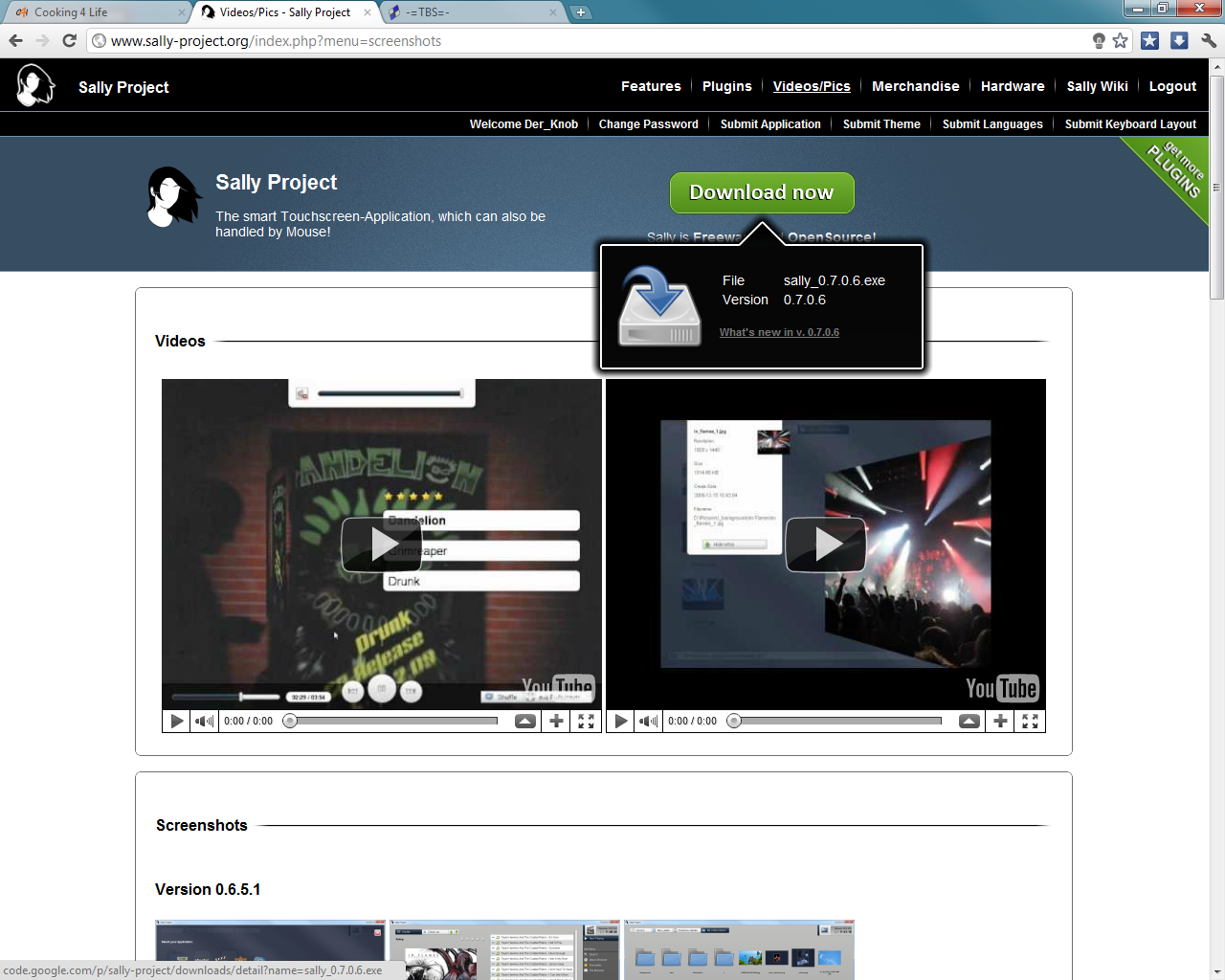Click YouTube logo on right video
Image resolution: width=1225 pixels, height=980 pixels.
[1001, 688]
